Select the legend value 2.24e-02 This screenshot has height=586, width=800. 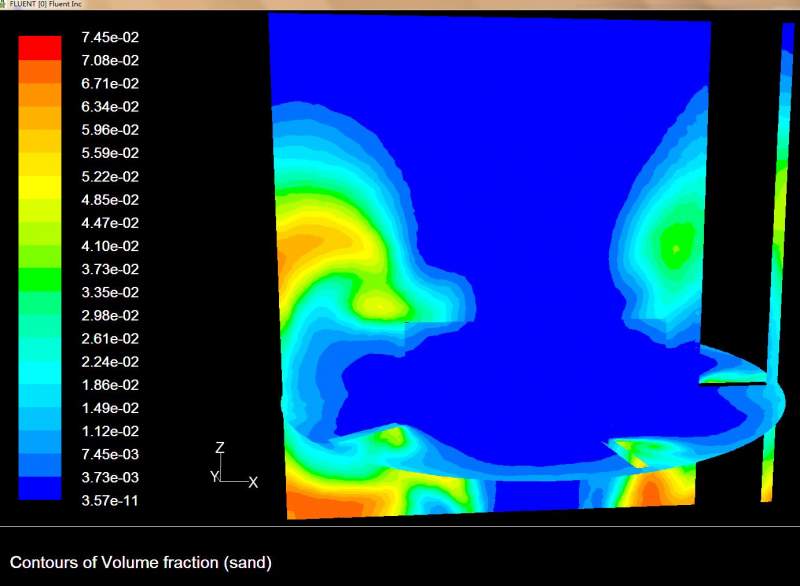click(110, 362)
